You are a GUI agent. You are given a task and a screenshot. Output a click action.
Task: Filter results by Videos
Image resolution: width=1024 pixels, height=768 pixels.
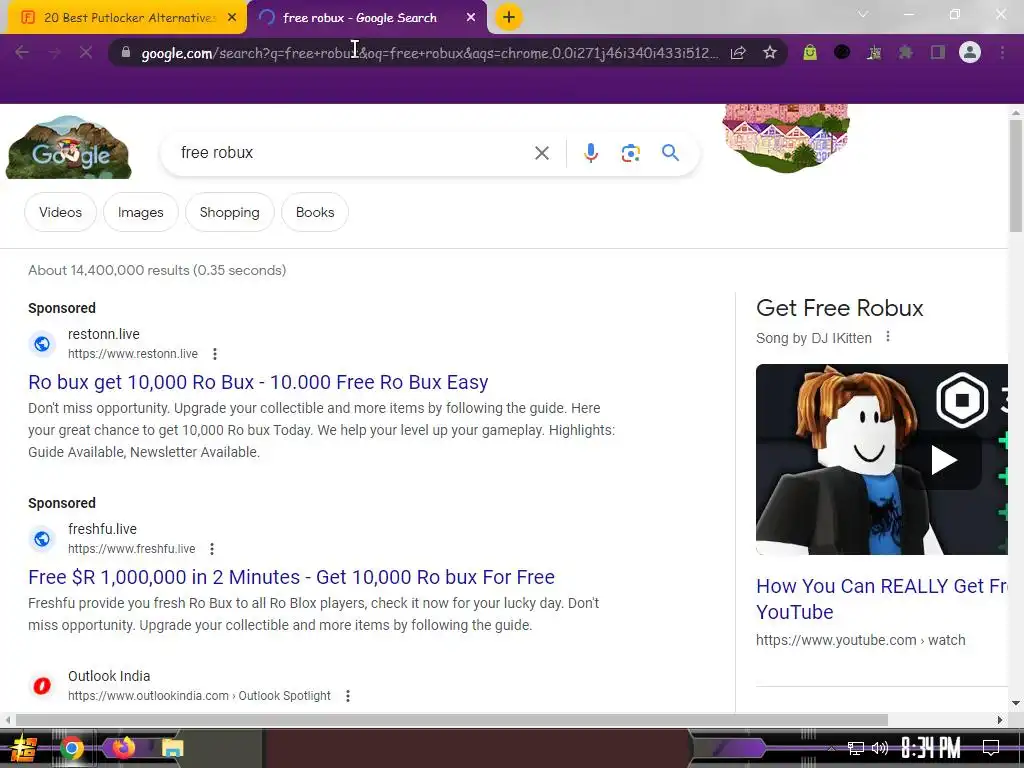coord(61,212)
